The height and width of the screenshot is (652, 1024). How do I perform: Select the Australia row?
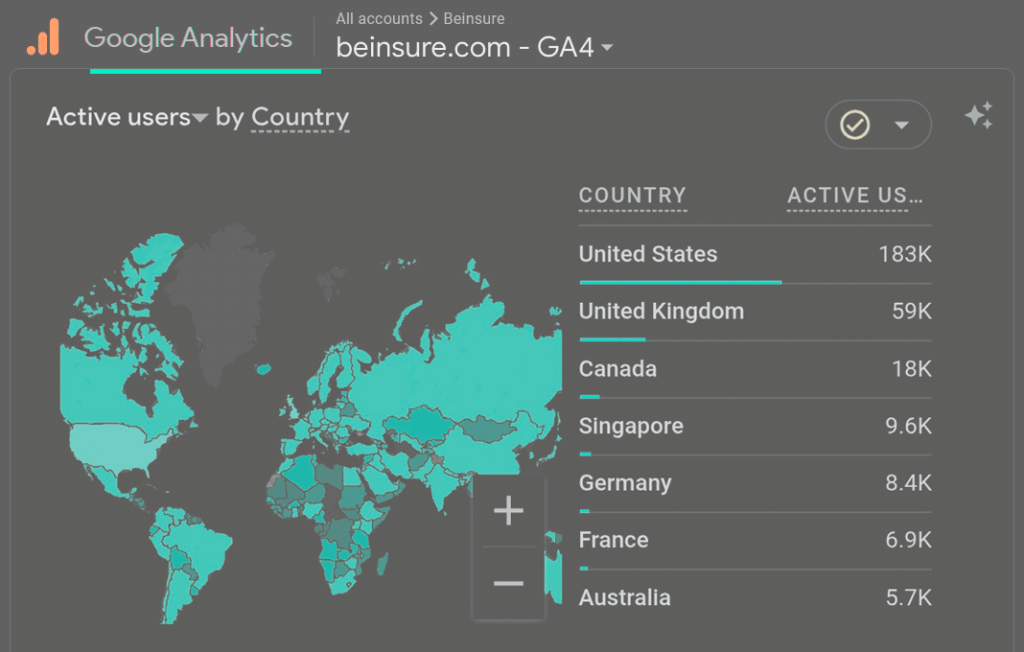coord(755,597)
